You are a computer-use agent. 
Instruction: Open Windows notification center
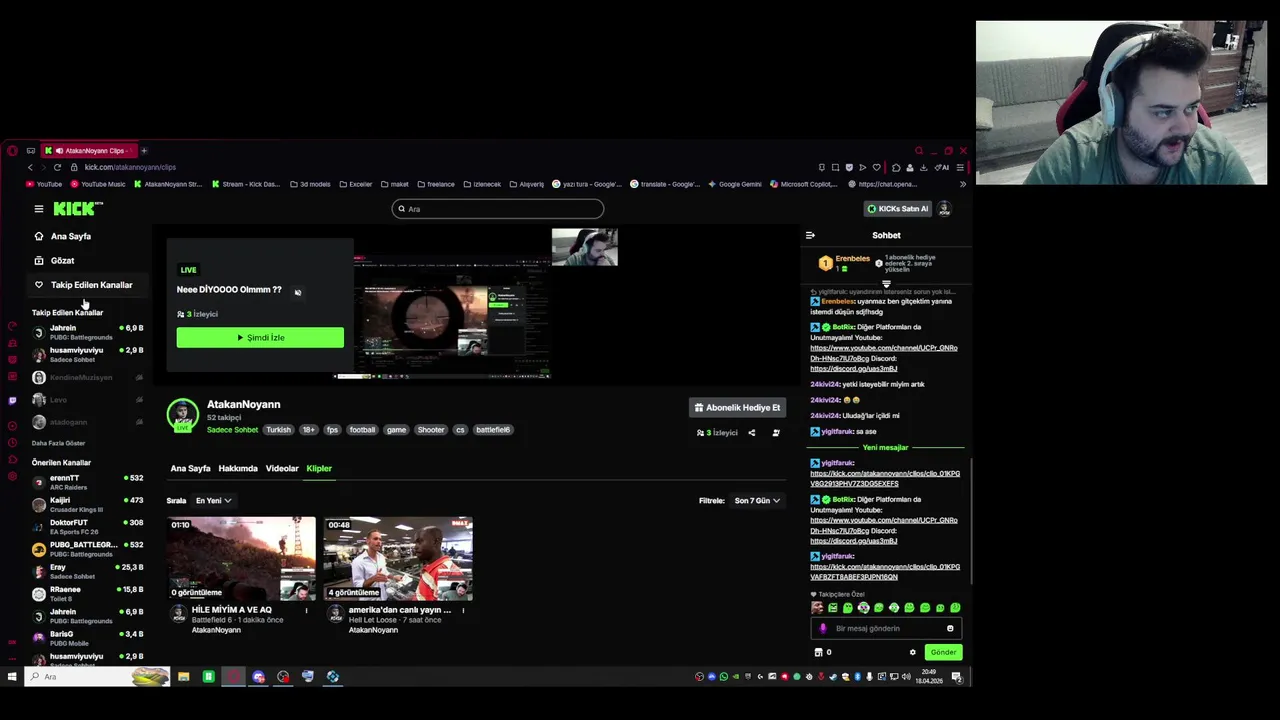click(957, 677)
